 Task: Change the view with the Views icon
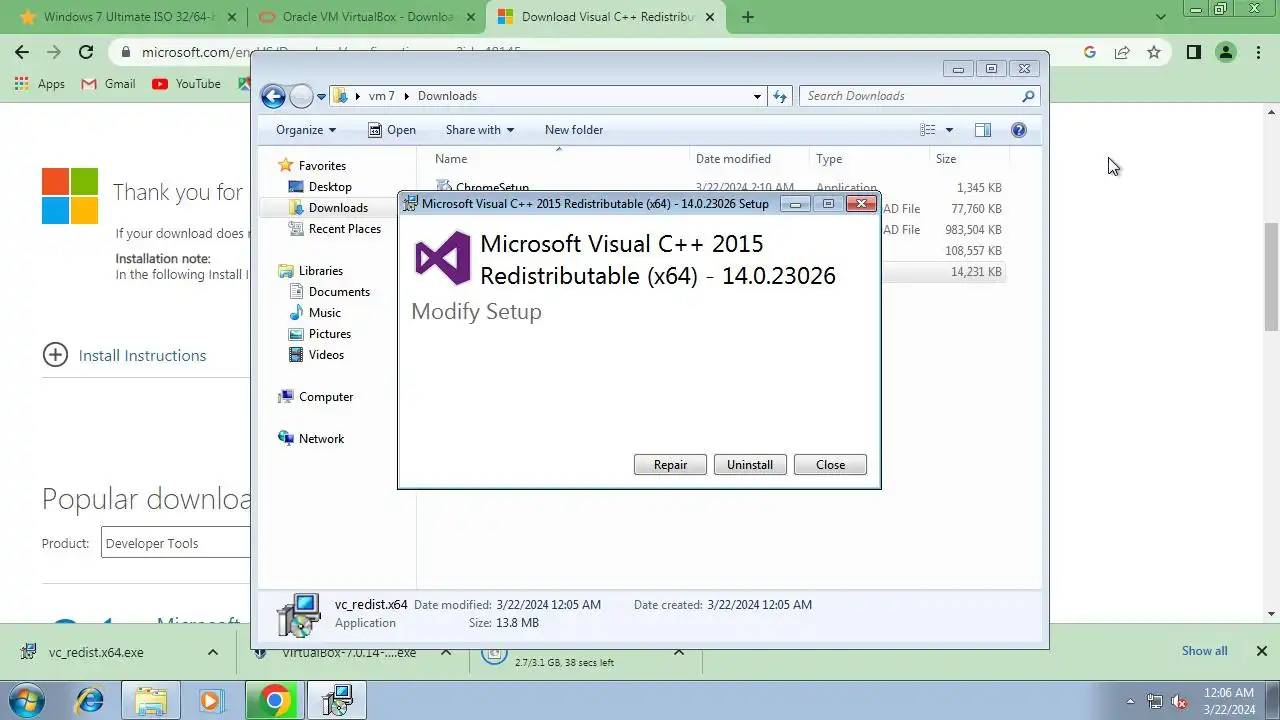(x=928, y=130)
